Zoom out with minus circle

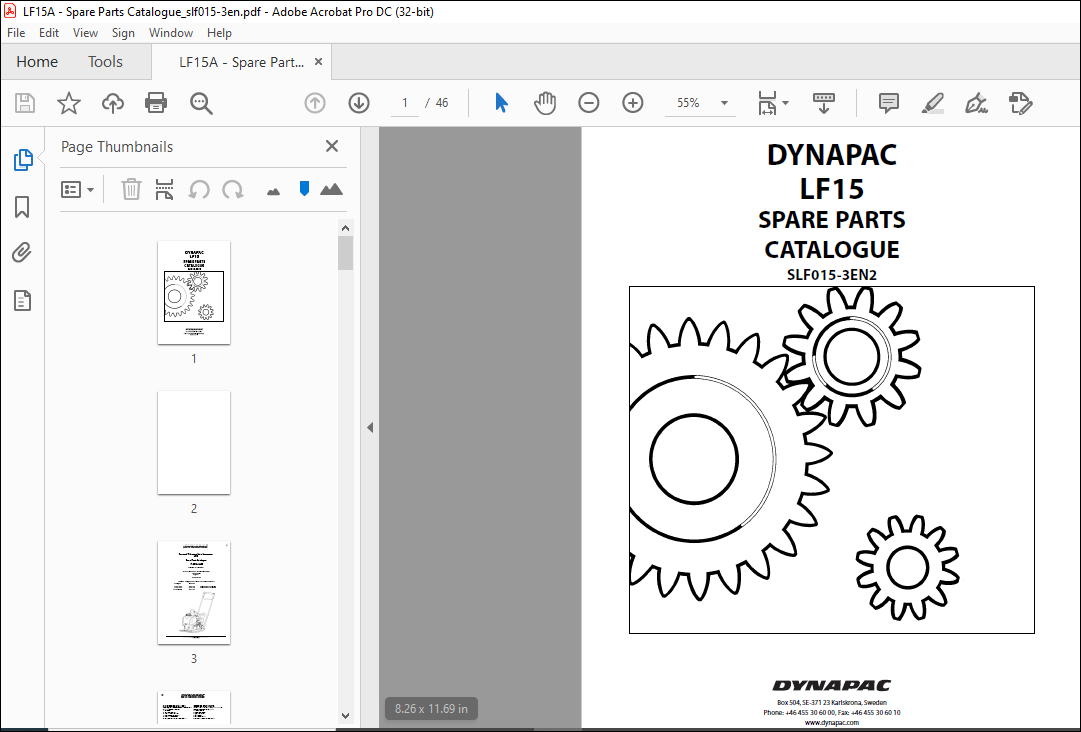pos(588,103)
